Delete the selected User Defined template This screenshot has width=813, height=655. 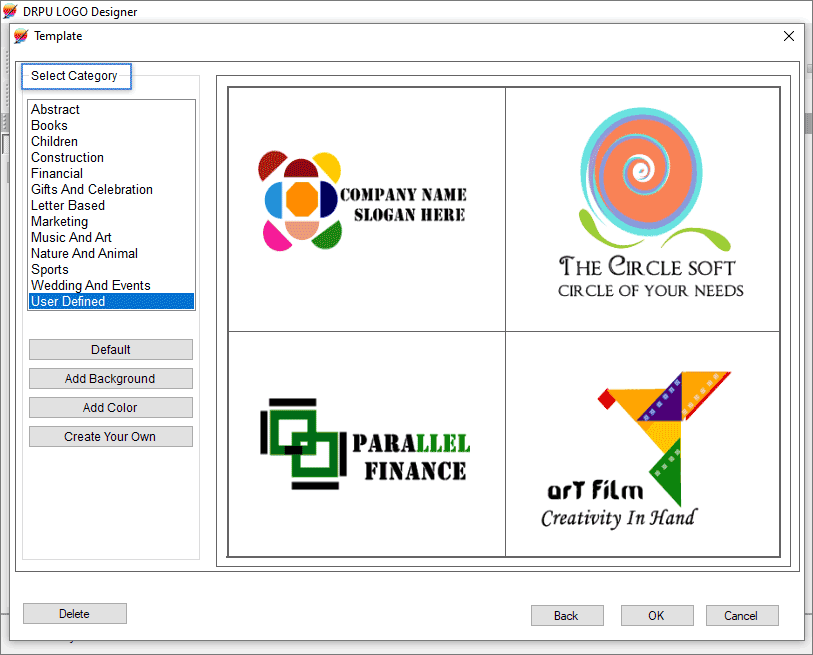coord(74,613)
